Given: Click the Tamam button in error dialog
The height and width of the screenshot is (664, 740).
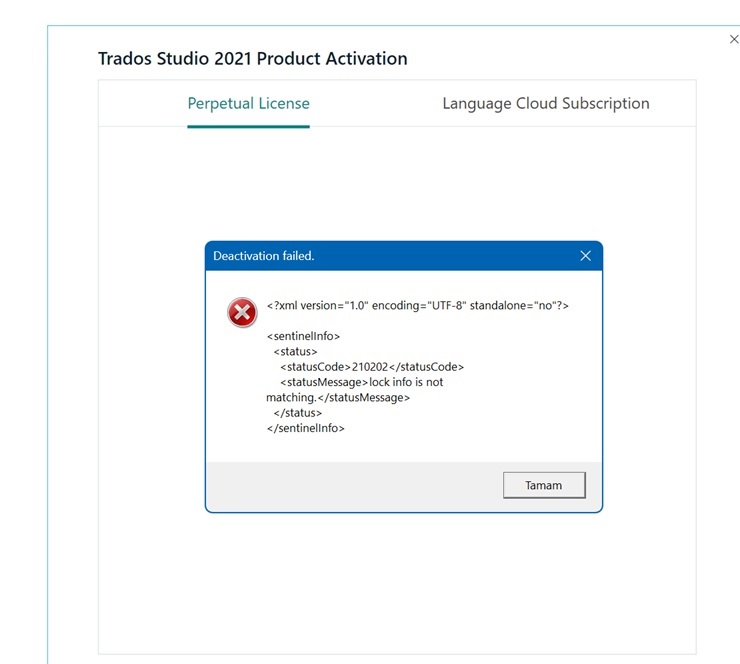Looking at the screenshot, I should pos(544,485).
